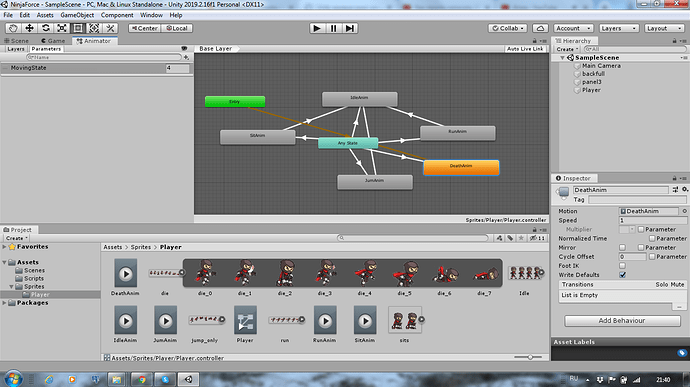Viewport: 690px width, 387px height.
Task: Click the Add Behaviour button
Action: tap(622, 321)
